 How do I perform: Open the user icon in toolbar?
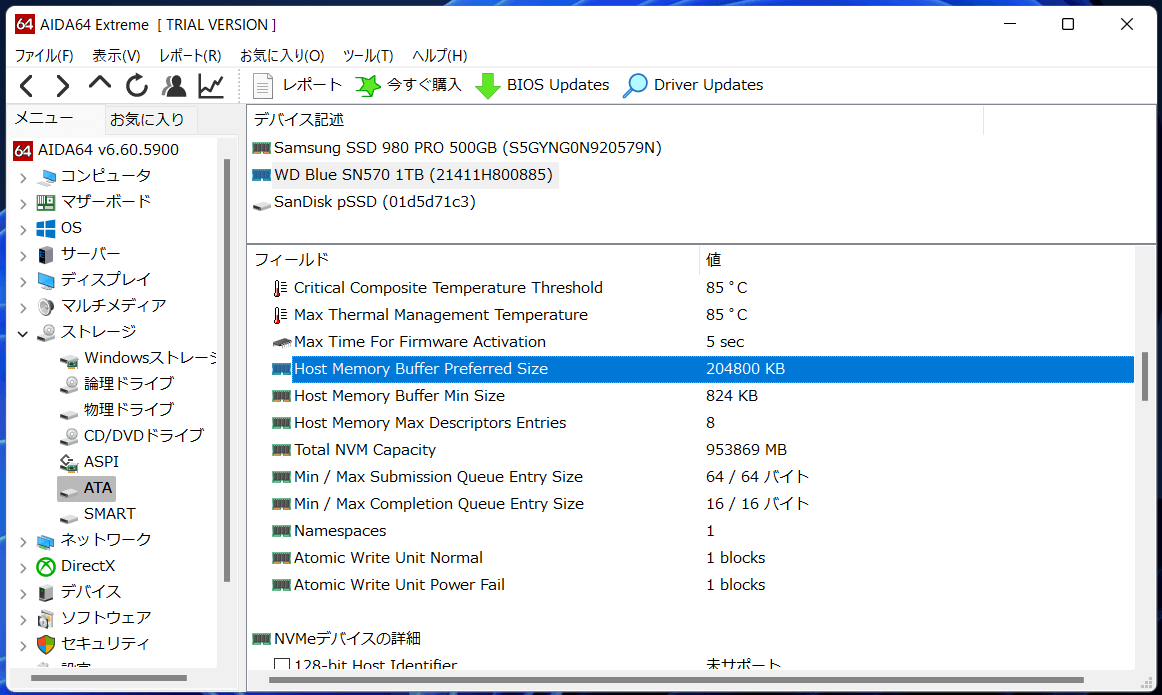174,86
